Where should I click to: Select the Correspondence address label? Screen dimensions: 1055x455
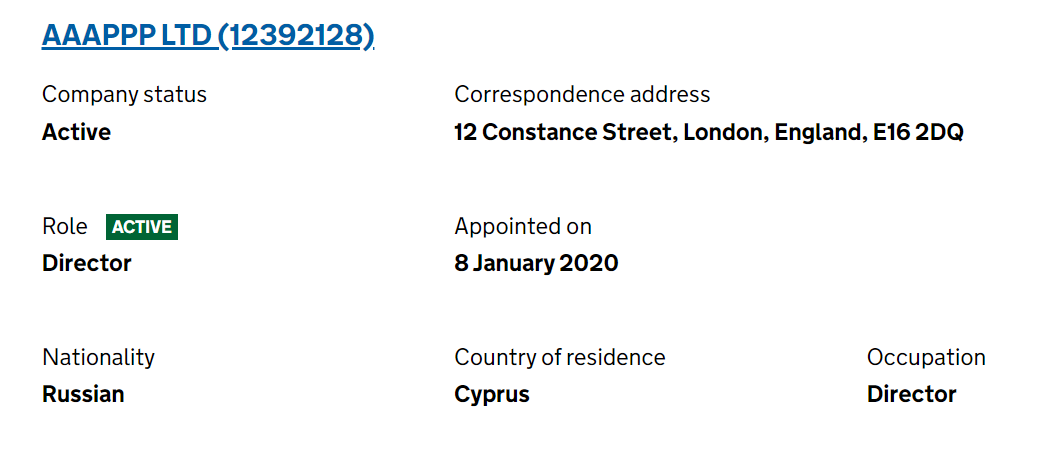pos(582,94)
